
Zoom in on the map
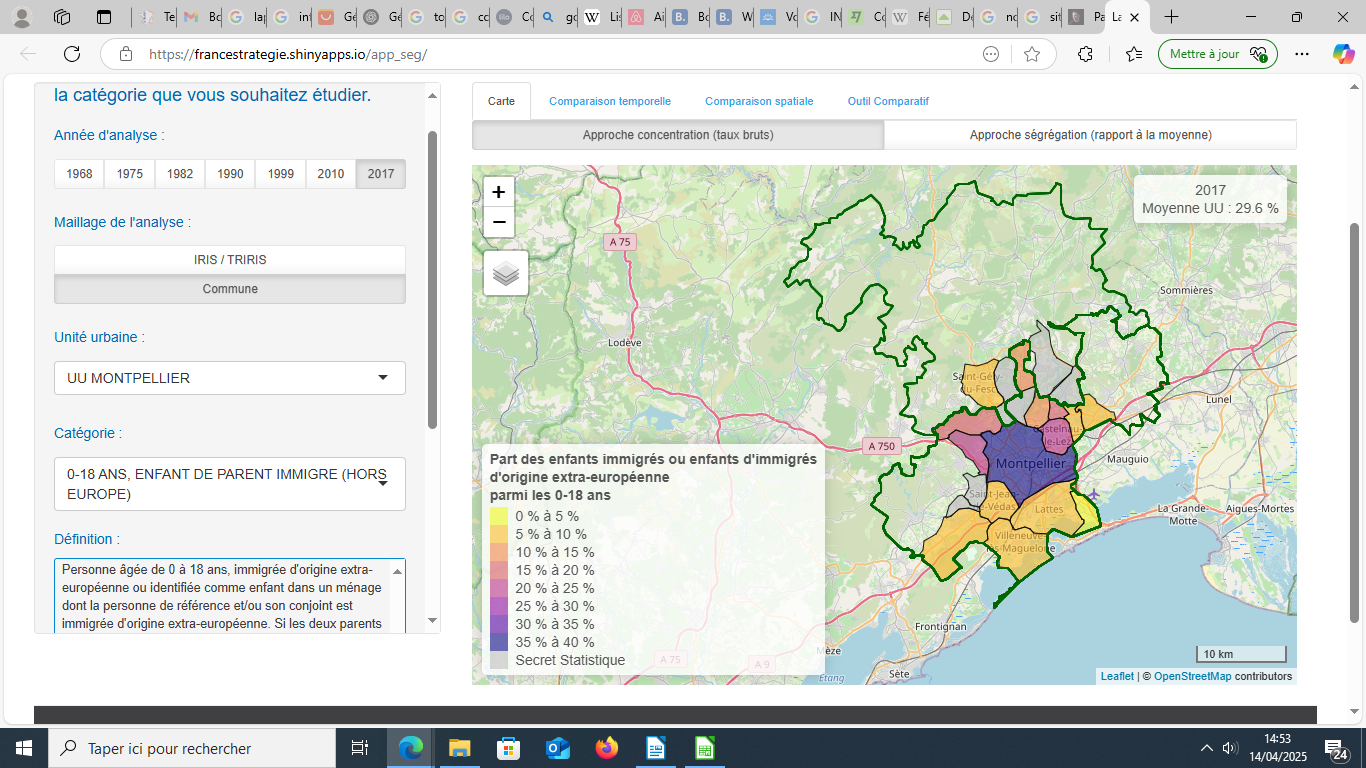pos(498,192)
